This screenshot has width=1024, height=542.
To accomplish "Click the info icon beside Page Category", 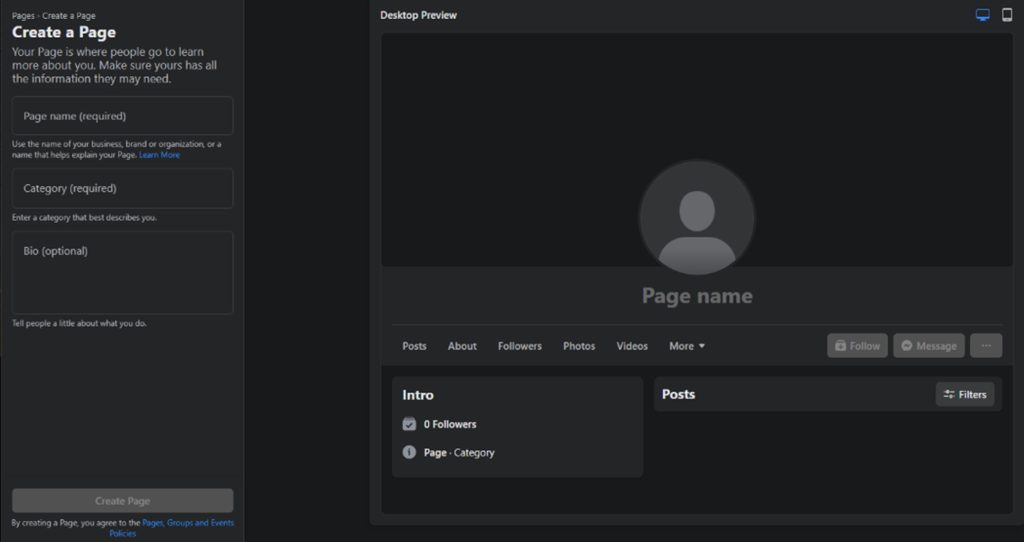I will pos(409,452).
